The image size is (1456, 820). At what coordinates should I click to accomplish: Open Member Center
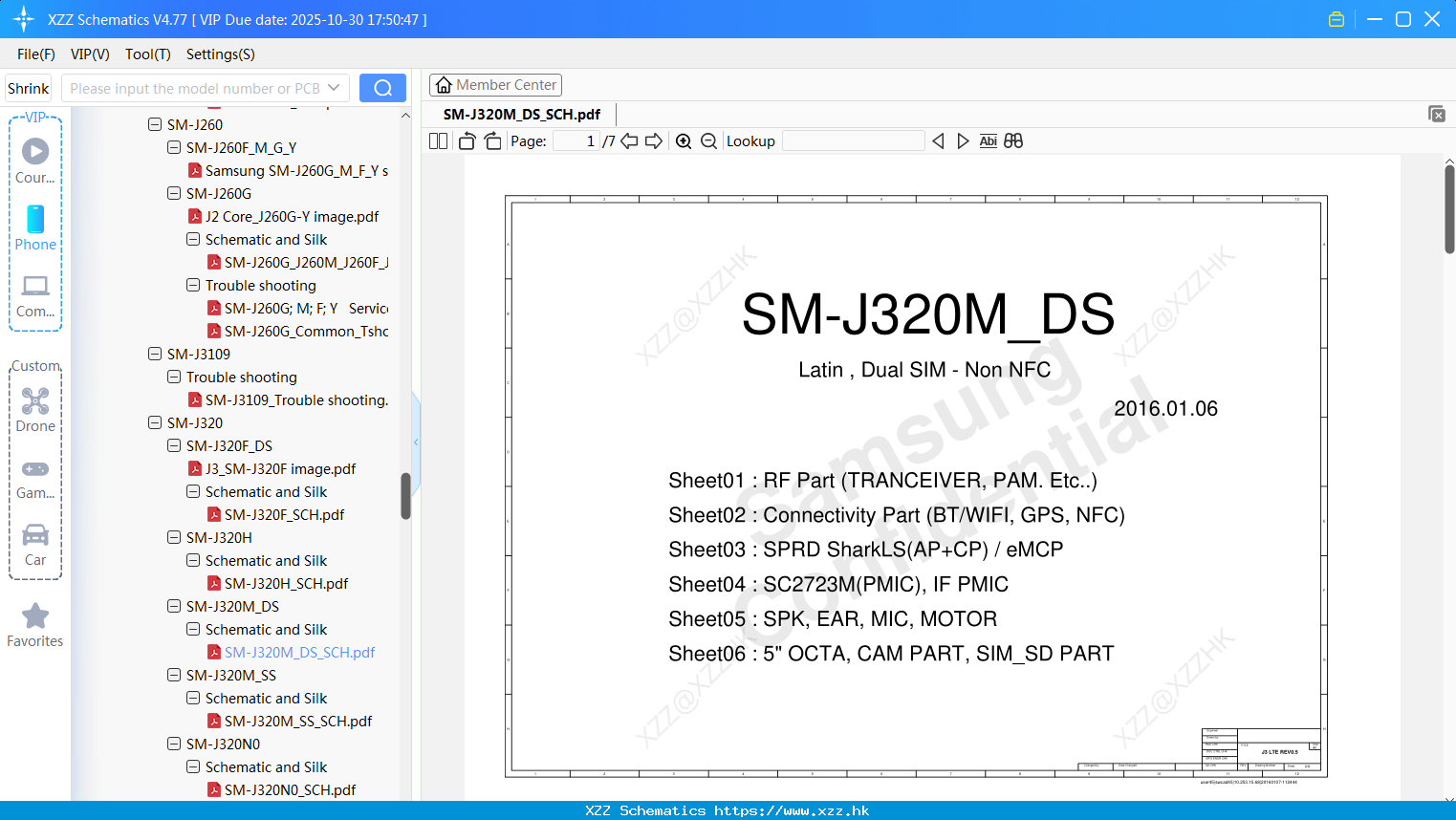click(x=495, y=85)
